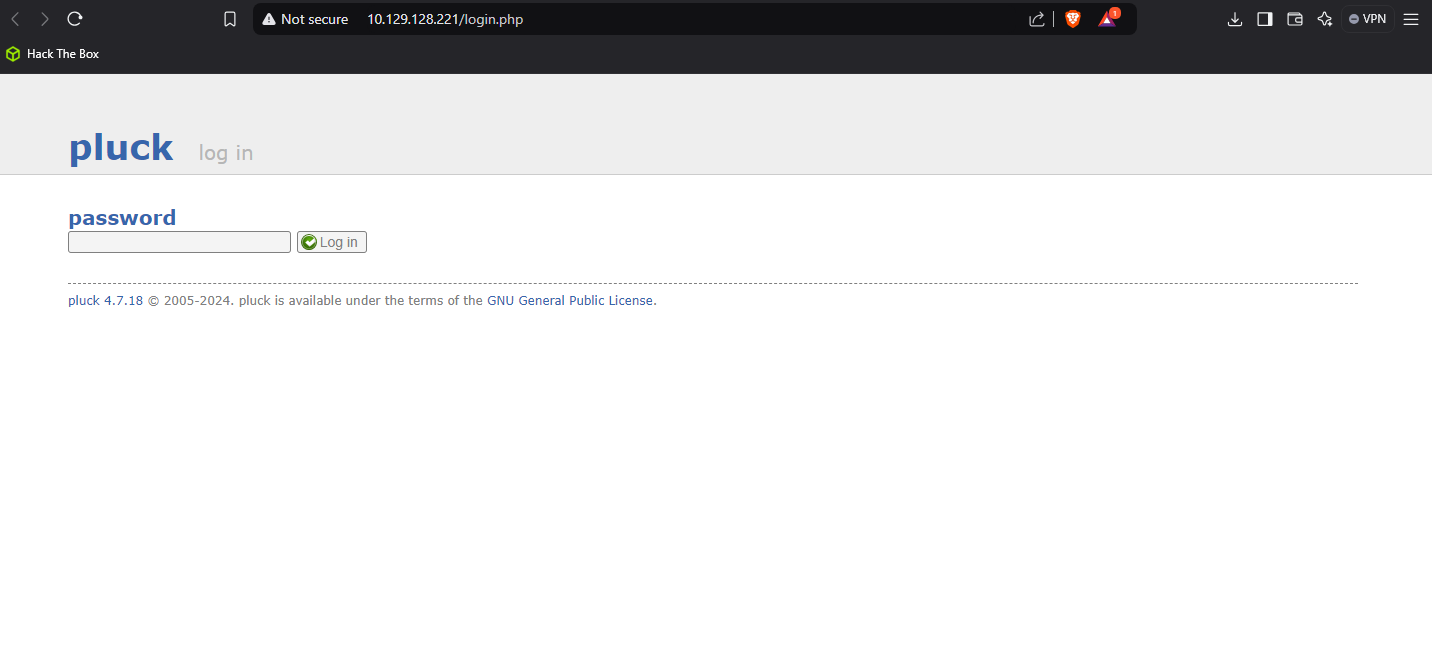Click the browser back arrow
Screen dimensions: 1432x671
coord(15,19)
